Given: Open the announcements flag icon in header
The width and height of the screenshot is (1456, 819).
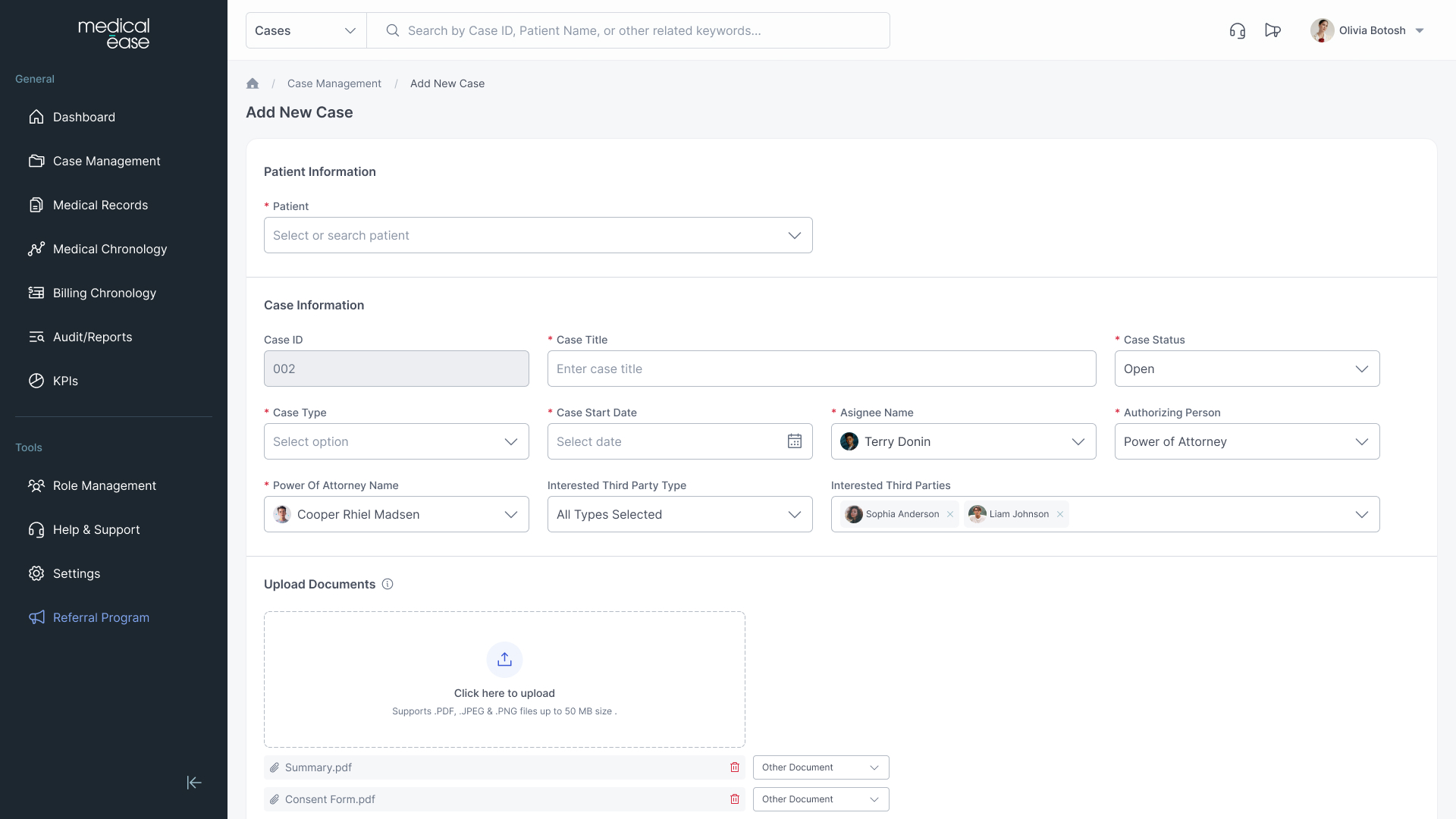Looking at the screenshot, I should pyautogui.click(x=1273, y=30).
